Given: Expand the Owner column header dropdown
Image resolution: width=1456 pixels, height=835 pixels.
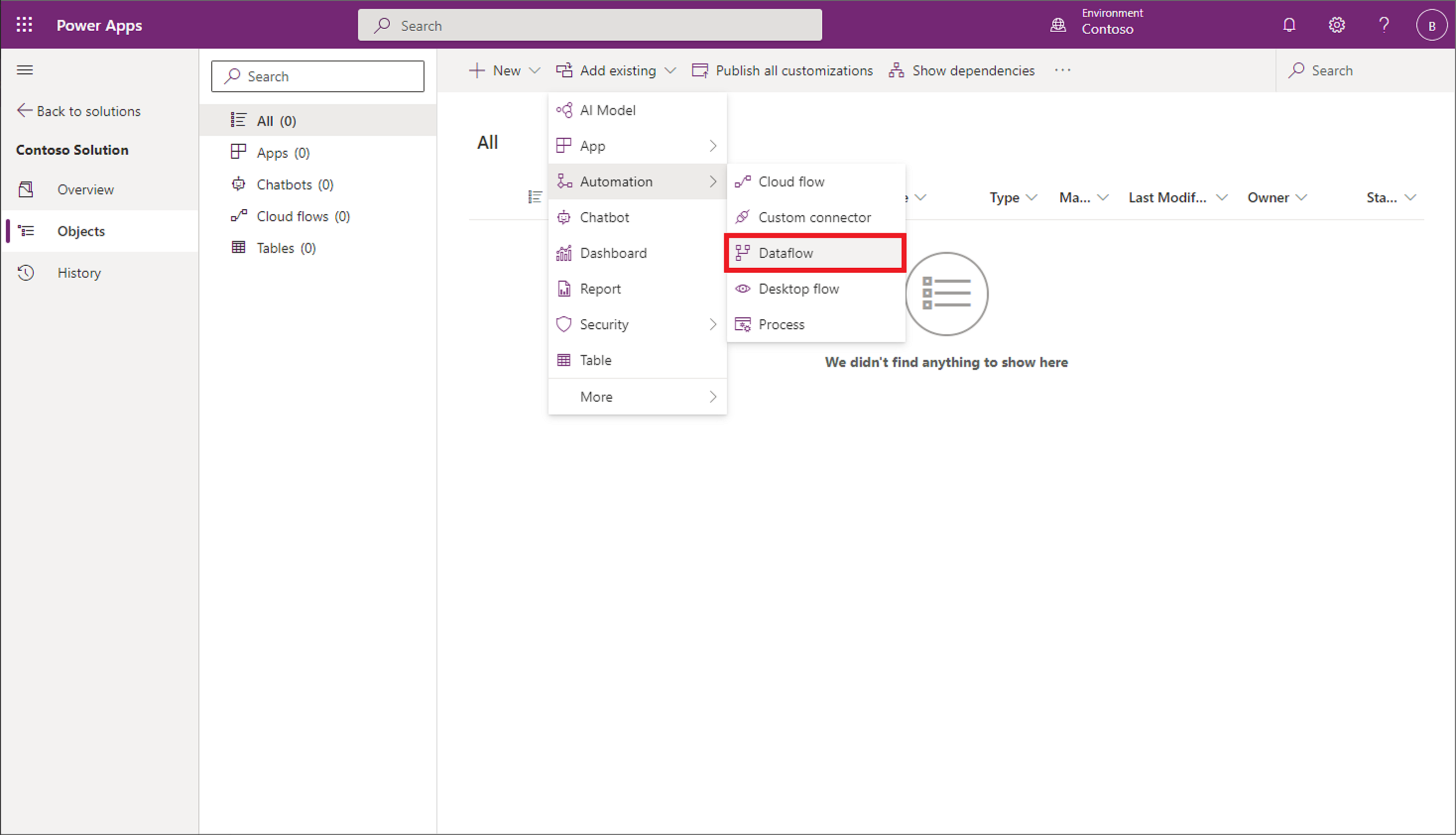Looking at the screenshot, I should (x=1277, y=197).
